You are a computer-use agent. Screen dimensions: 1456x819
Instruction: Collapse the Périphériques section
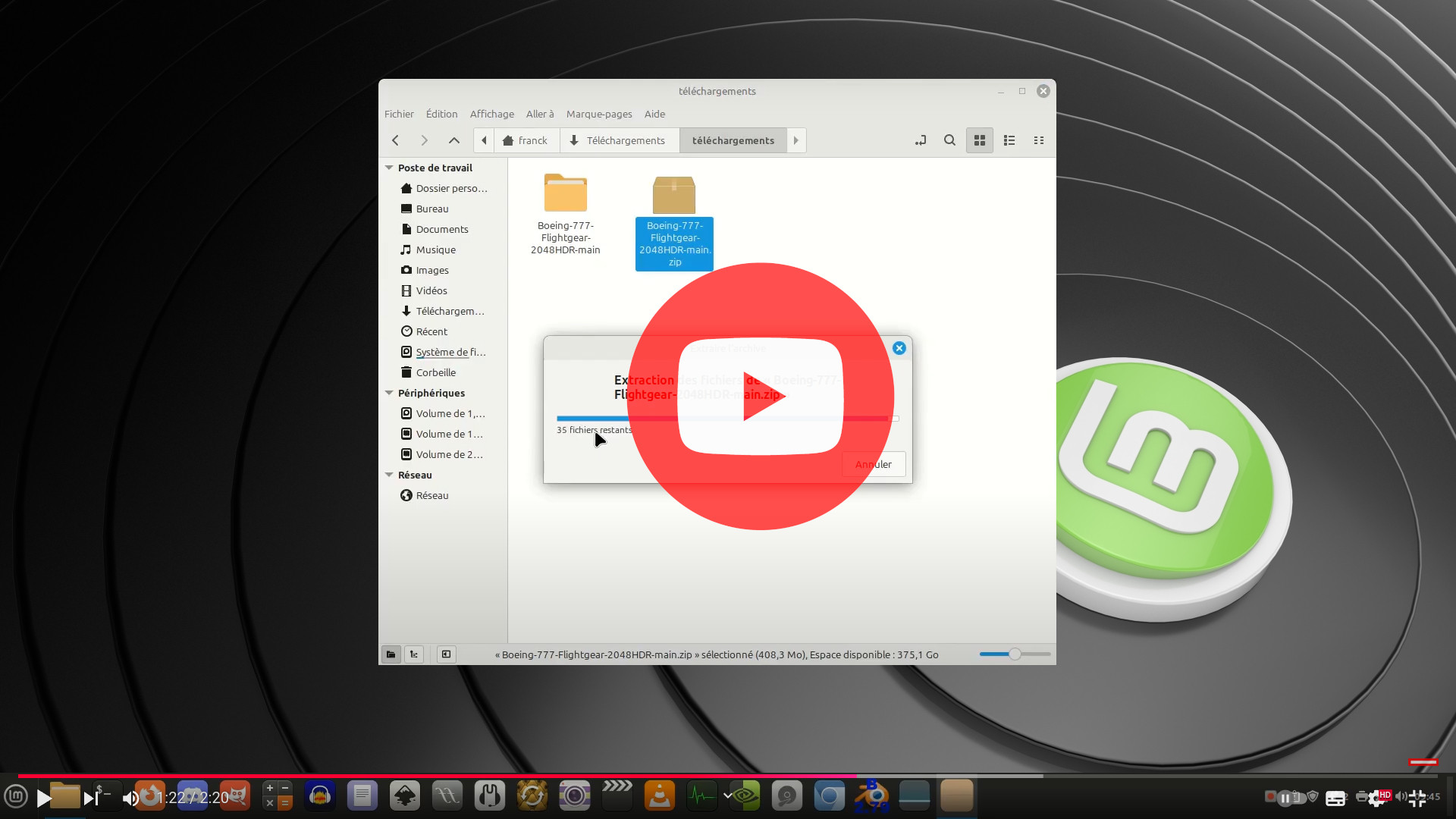tap(389, 393)
